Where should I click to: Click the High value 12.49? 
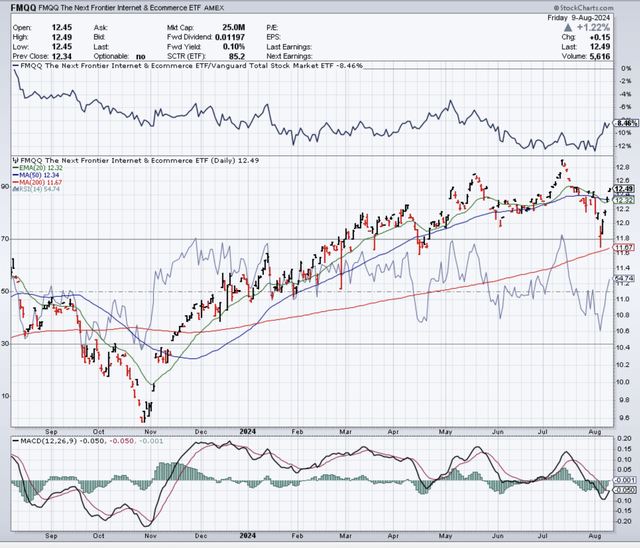[x=62, y=37]
